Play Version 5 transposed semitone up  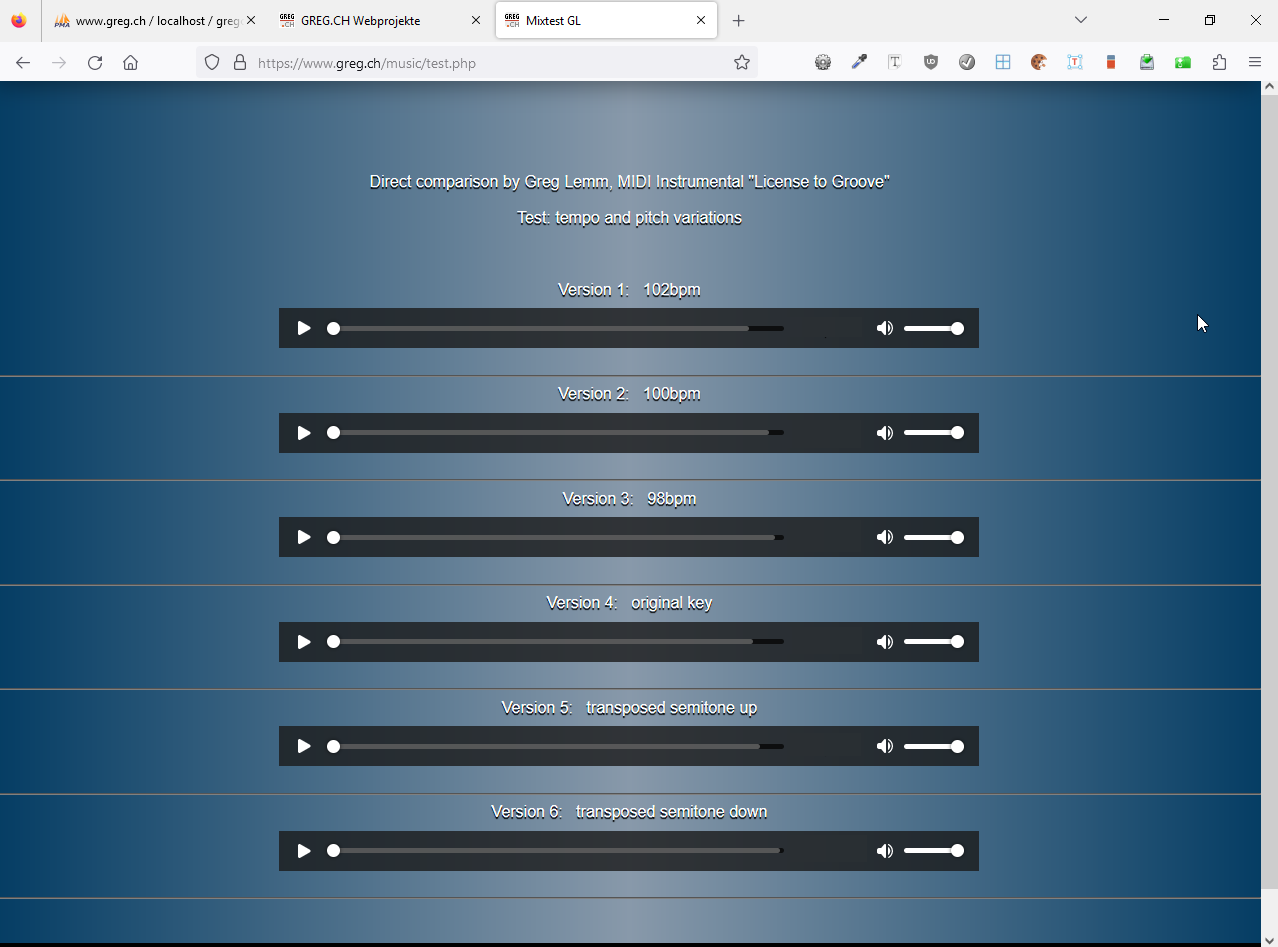304,746
